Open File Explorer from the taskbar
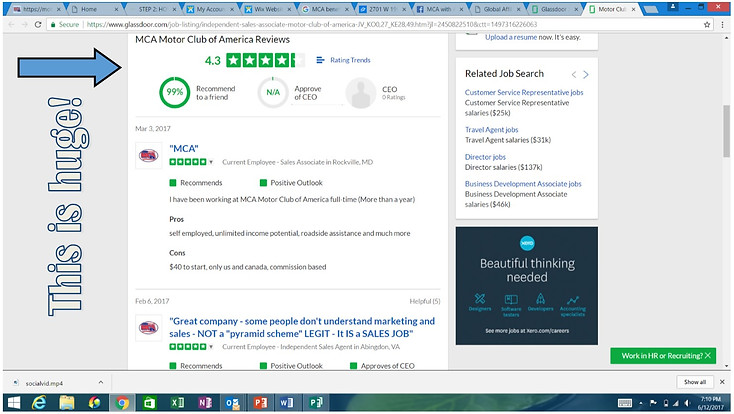This screenshot has width=734, height=414. point(66,403)
